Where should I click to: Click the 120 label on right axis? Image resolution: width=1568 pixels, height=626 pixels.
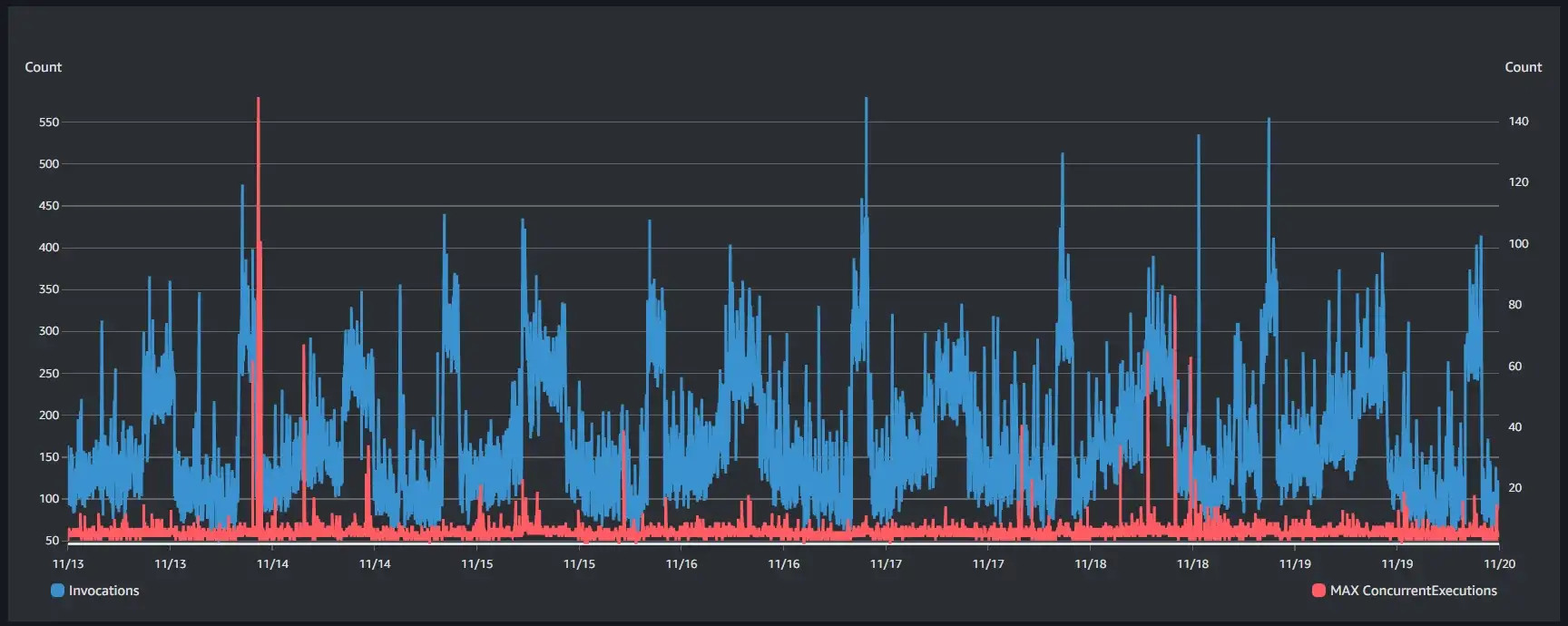tap(1518, 182)
